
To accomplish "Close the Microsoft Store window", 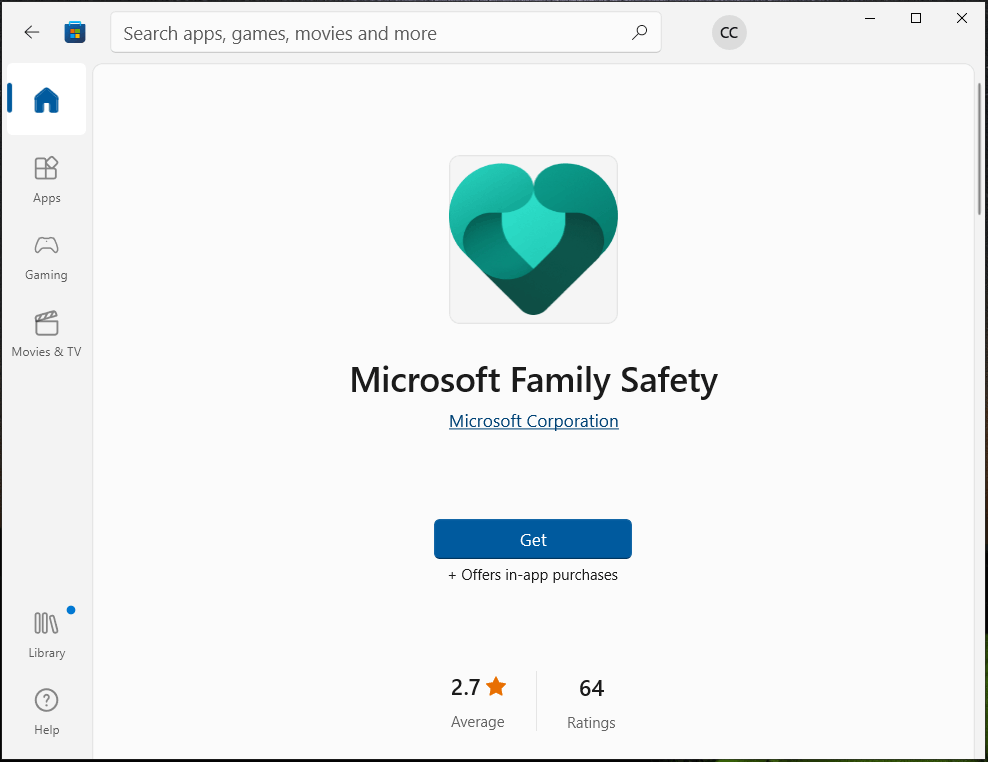I will click(962, 18).
